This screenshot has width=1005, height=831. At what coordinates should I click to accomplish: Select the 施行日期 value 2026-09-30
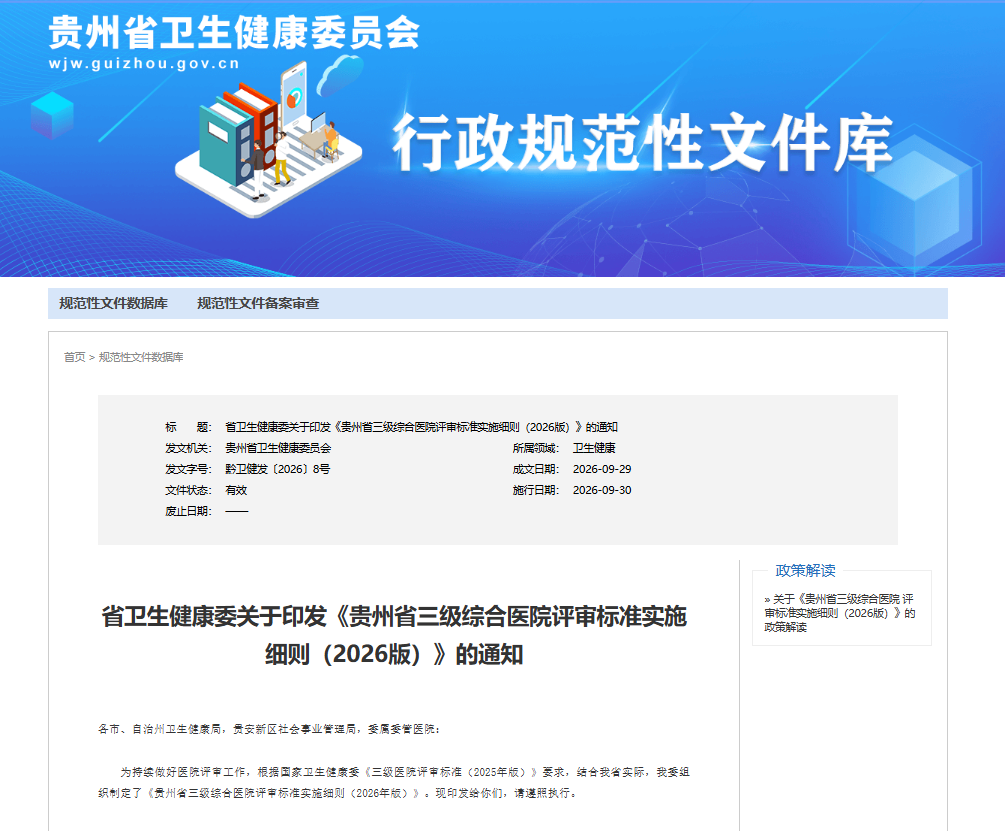pos(602,490)
